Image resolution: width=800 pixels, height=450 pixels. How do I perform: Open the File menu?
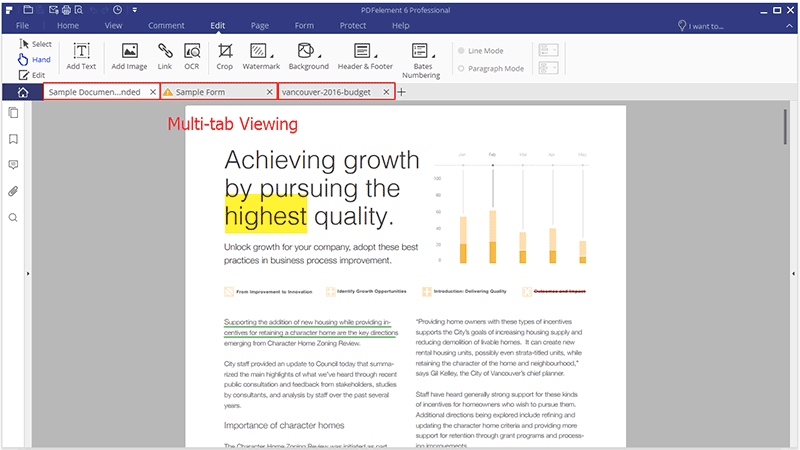[22, 26]
